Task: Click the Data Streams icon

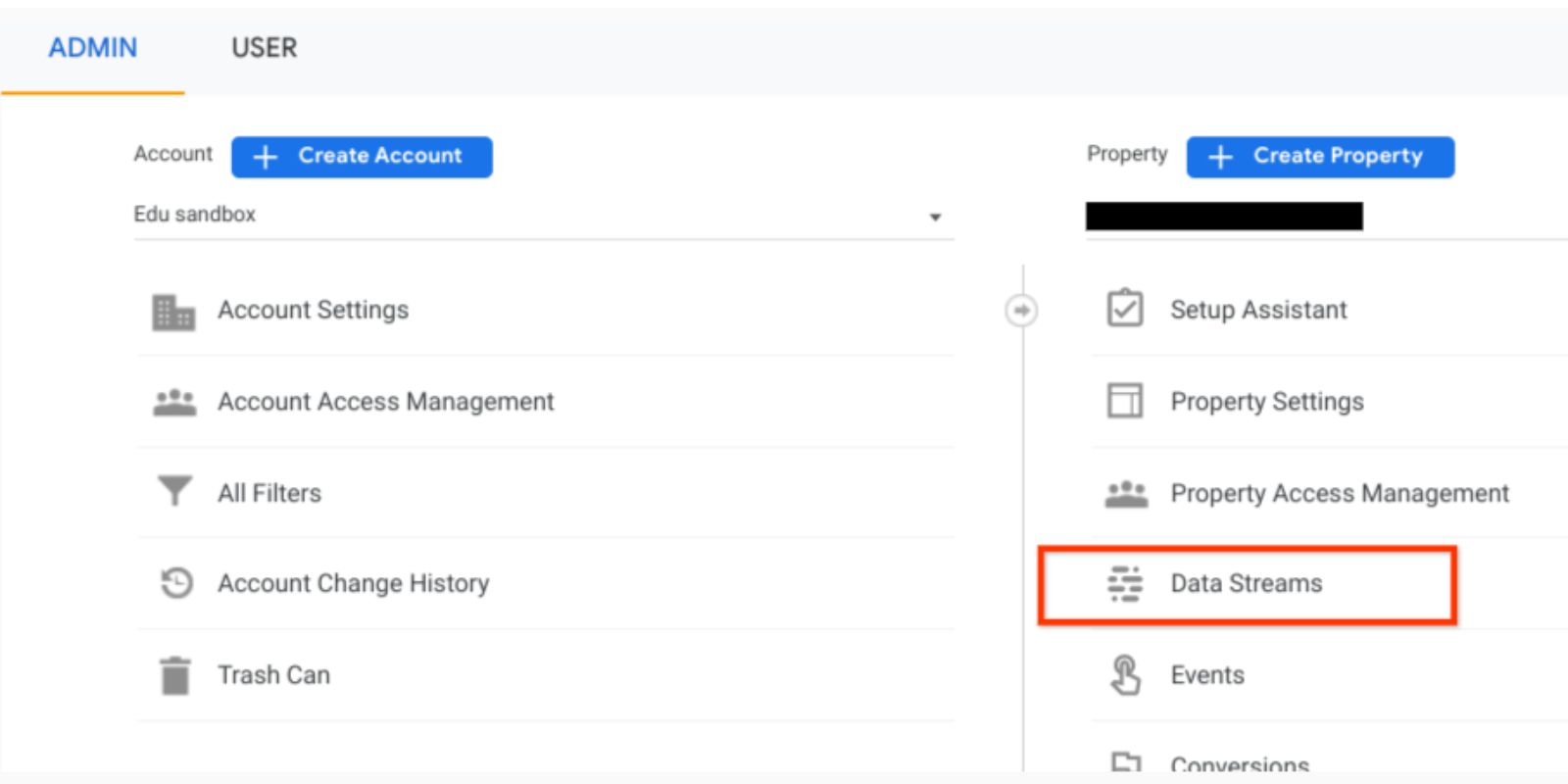Action: [1125, 583]
